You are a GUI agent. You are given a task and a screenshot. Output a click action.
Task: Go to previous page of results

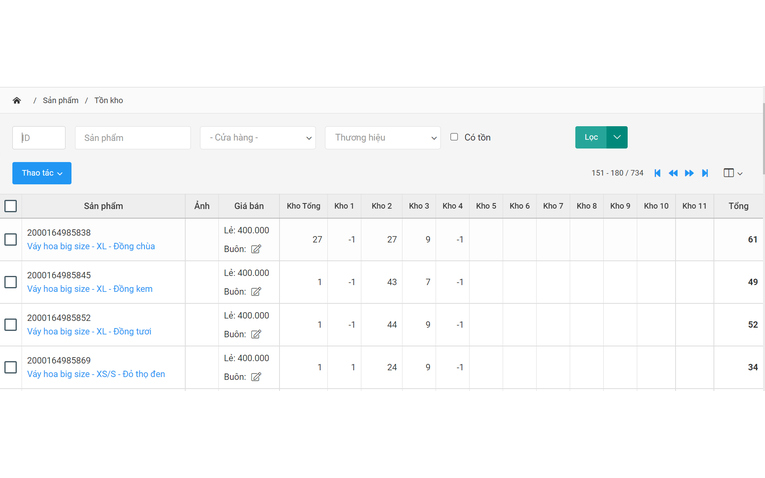(x=673, y=173)
